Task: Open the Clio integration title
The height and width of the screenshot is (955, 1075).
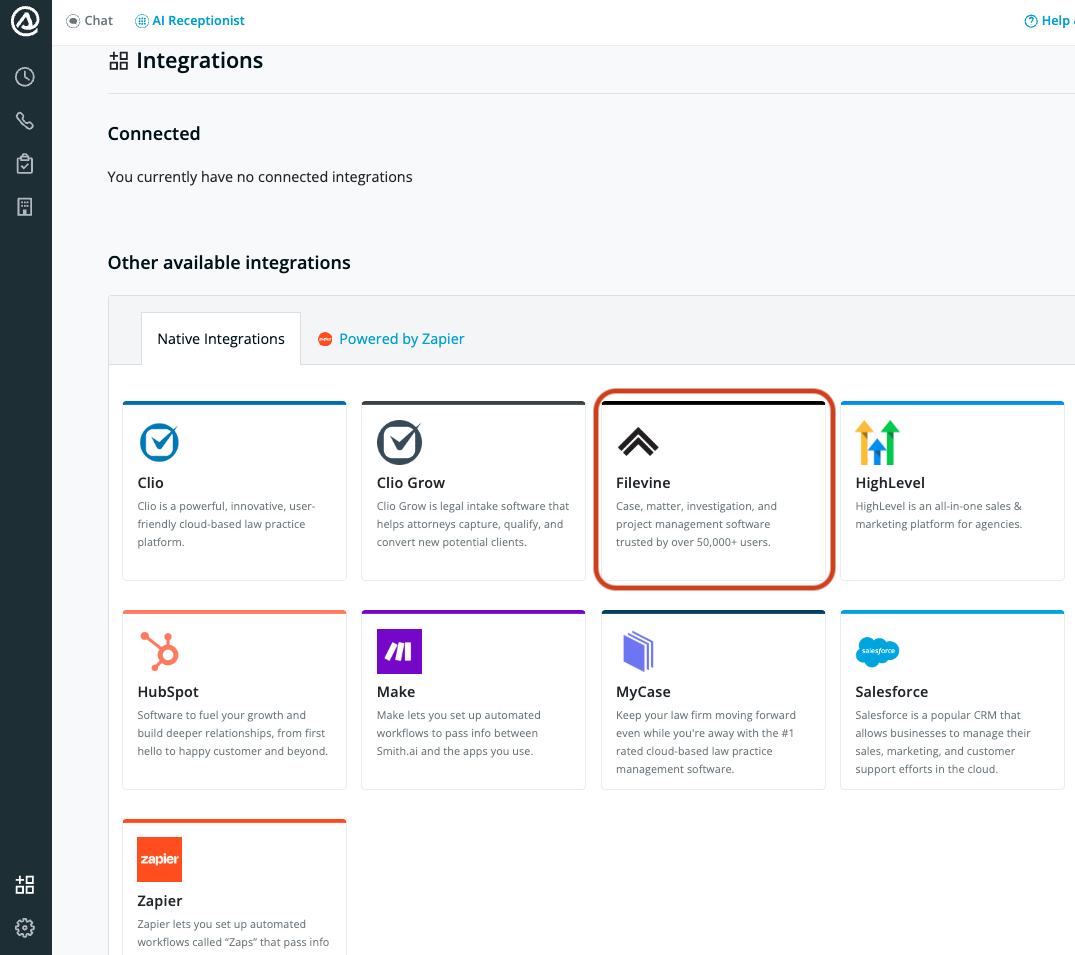Action: [x=150, y=483]
